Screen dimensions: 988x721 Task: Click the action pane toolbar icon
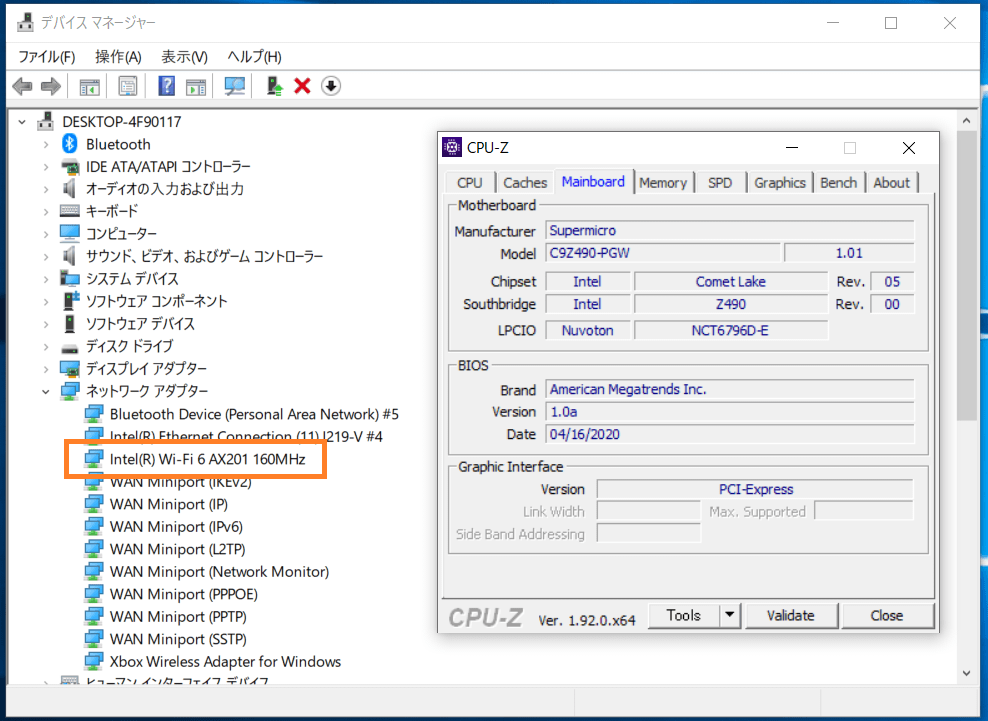point(196,86)
